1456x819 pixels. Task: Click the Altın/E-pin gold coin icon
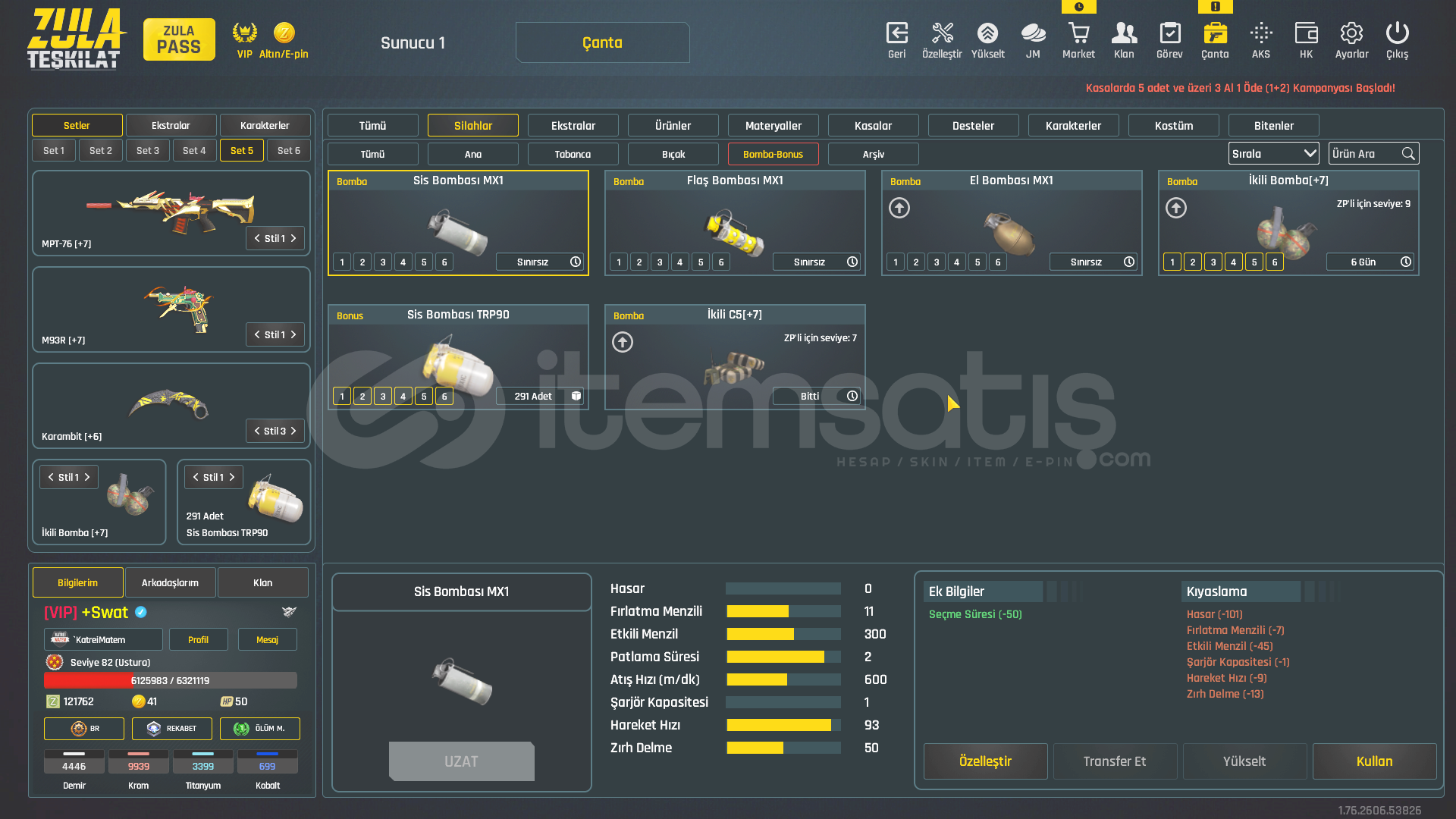284,33
